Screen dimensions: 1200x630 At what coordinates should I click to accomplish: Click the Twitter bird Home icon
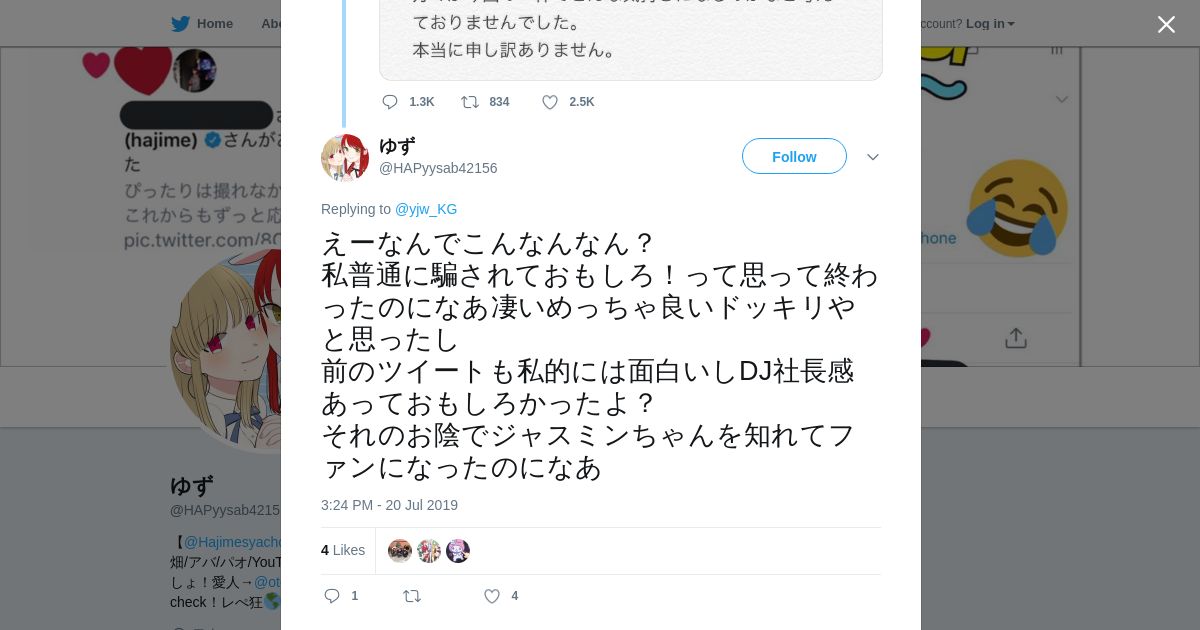(181, 24)
